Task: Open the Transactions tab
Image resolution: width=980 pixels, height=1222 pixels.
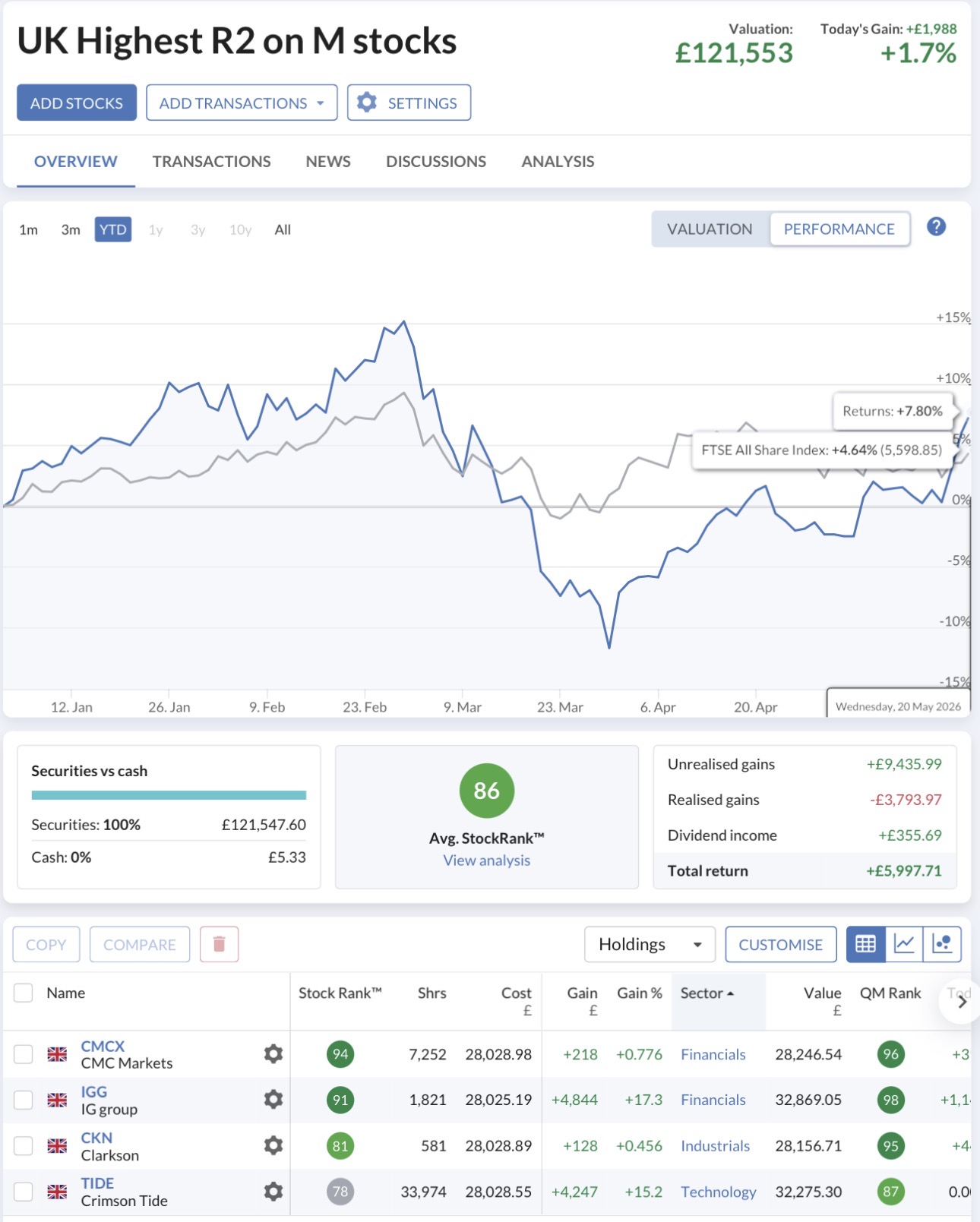Action: pos(212,162)
